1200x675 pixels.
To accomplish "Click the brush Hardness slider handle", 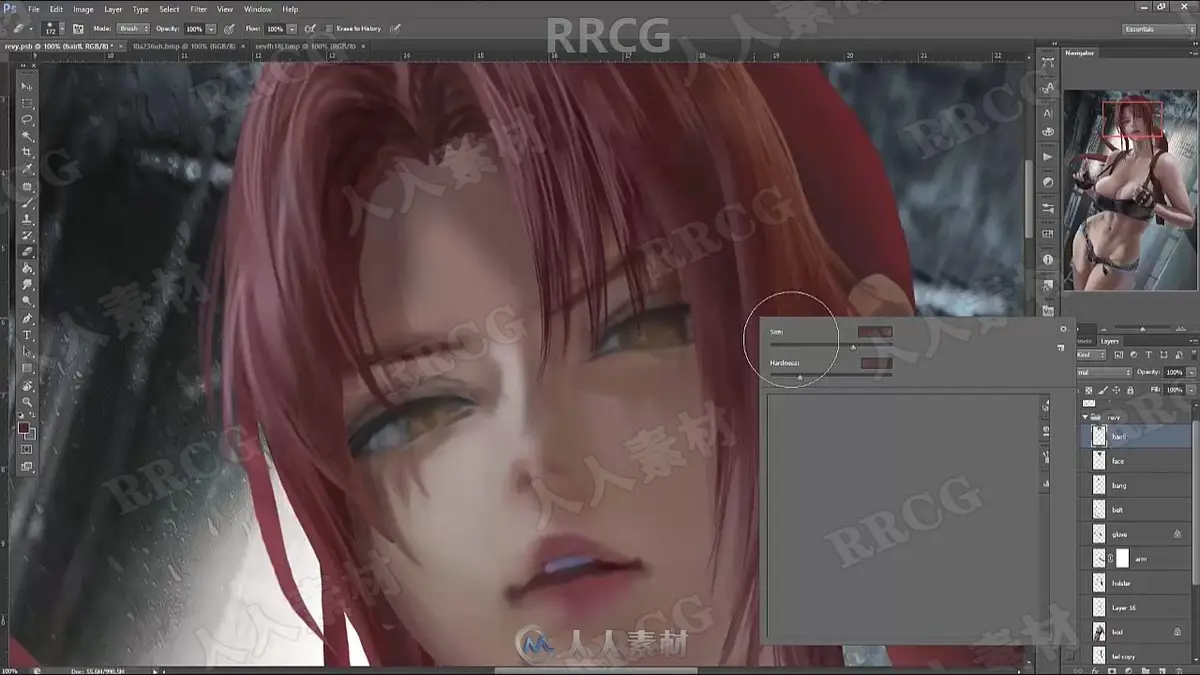I will [x=800, y=377].
